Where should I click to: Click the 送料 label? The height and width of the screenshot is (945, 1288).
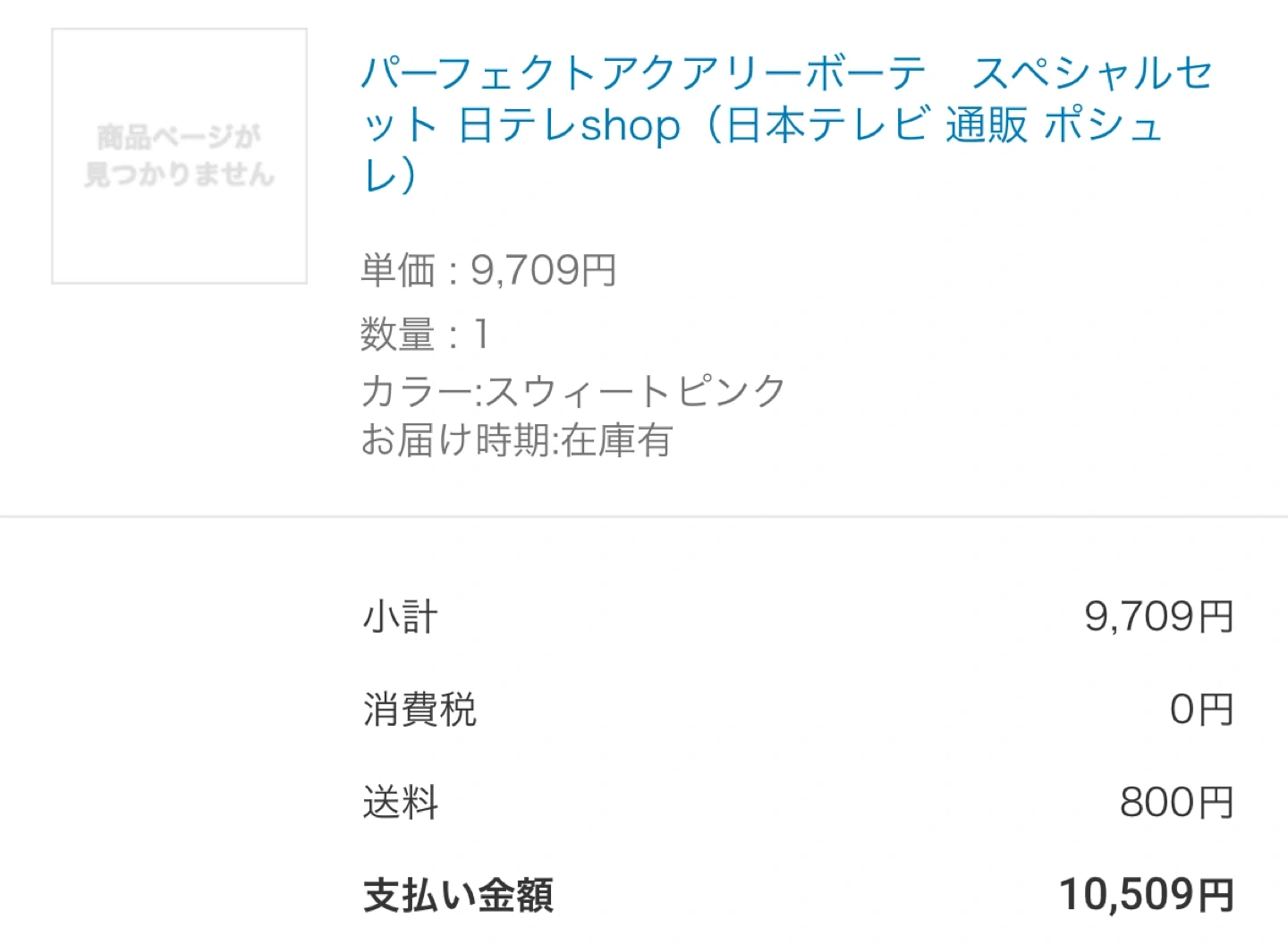click(400, 803)
